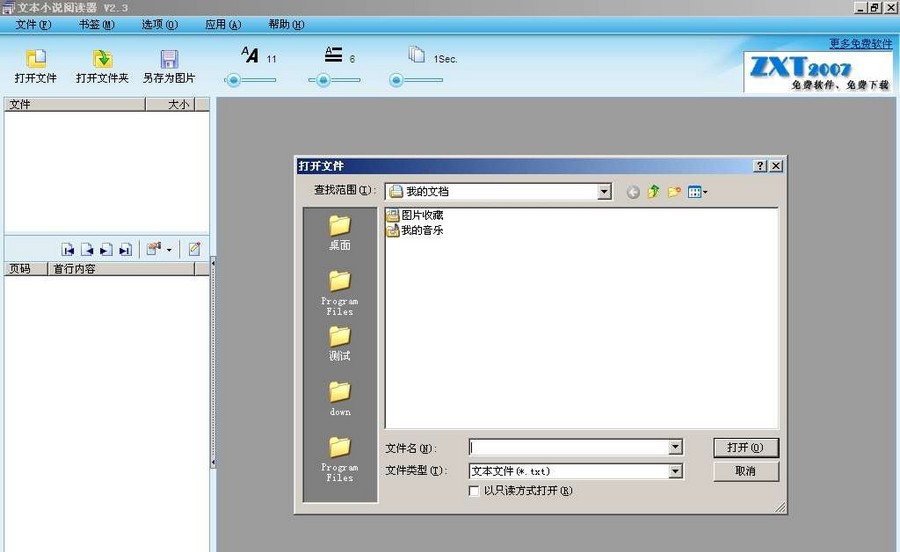This screenshot has width=900, height=552.
Task: Open Program Files shortcut below 桌面
Action: click(340, 293)
